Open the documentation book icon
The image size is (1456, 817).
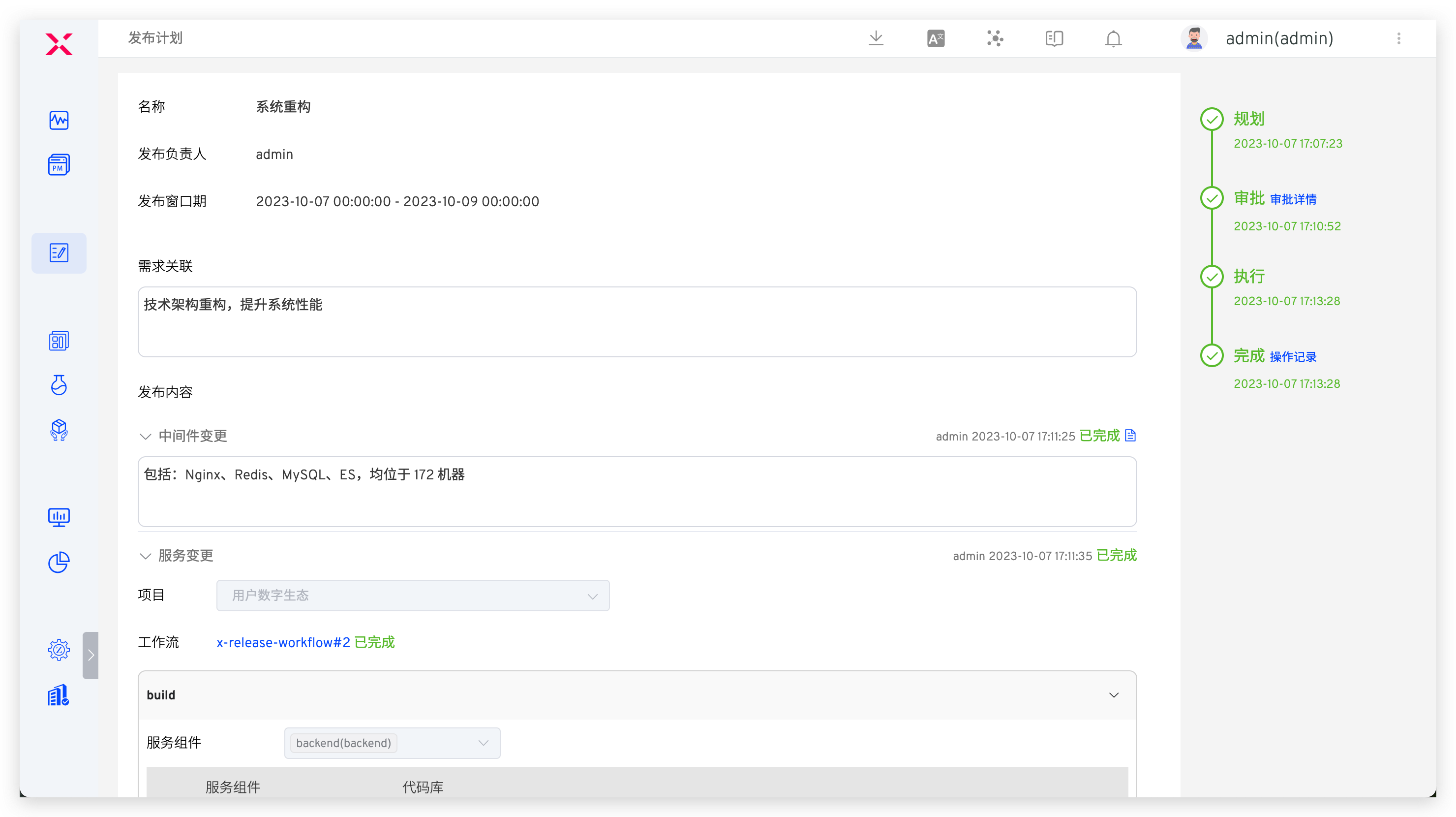click(x=1054, y=38)
